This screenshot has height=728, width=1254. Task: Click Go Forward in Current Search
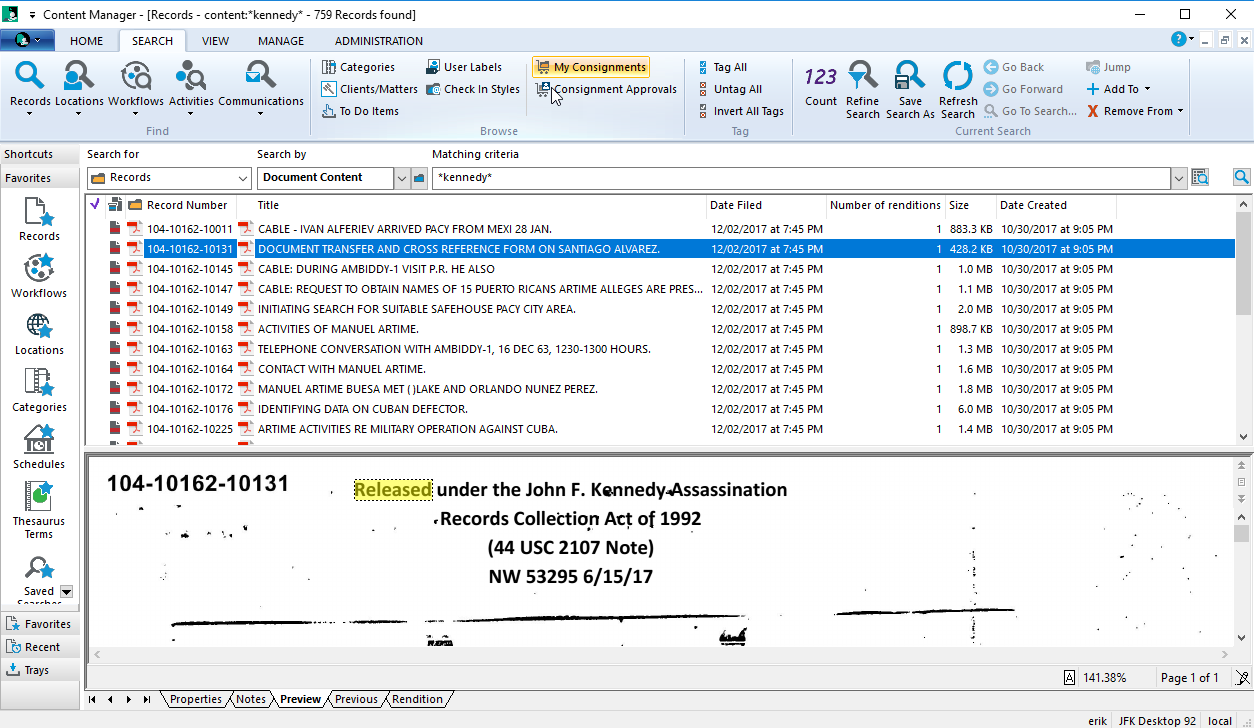[1022, 89]
